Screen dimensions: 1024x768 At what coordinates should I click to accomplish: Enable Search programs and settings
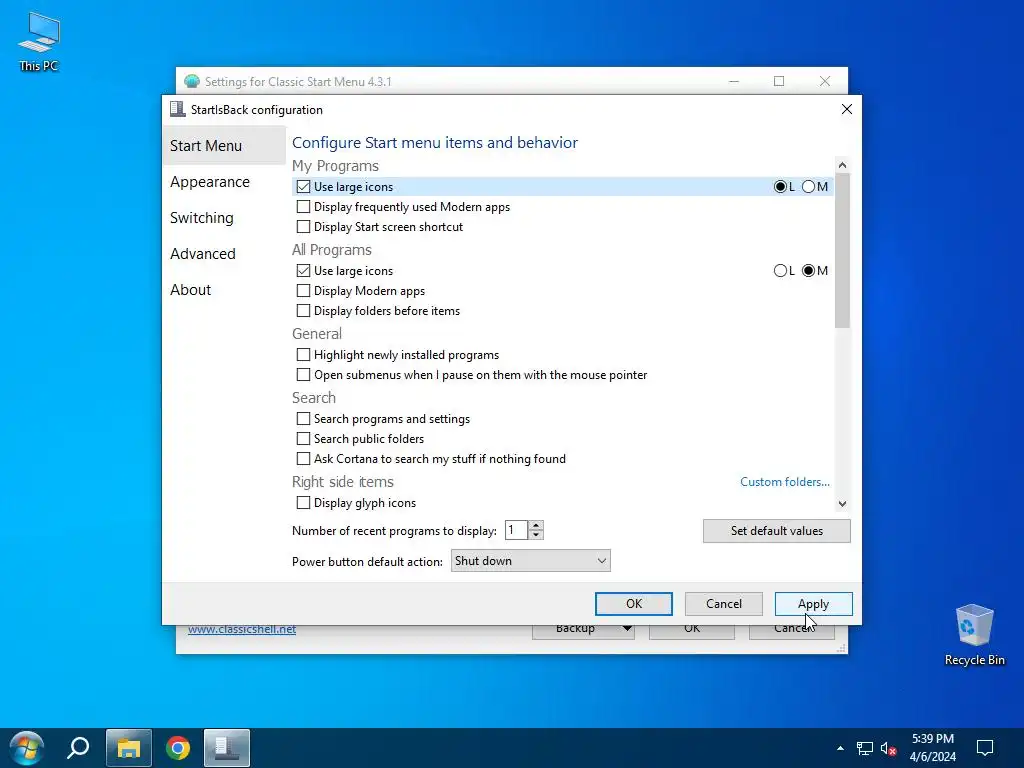tap(303, 419)
